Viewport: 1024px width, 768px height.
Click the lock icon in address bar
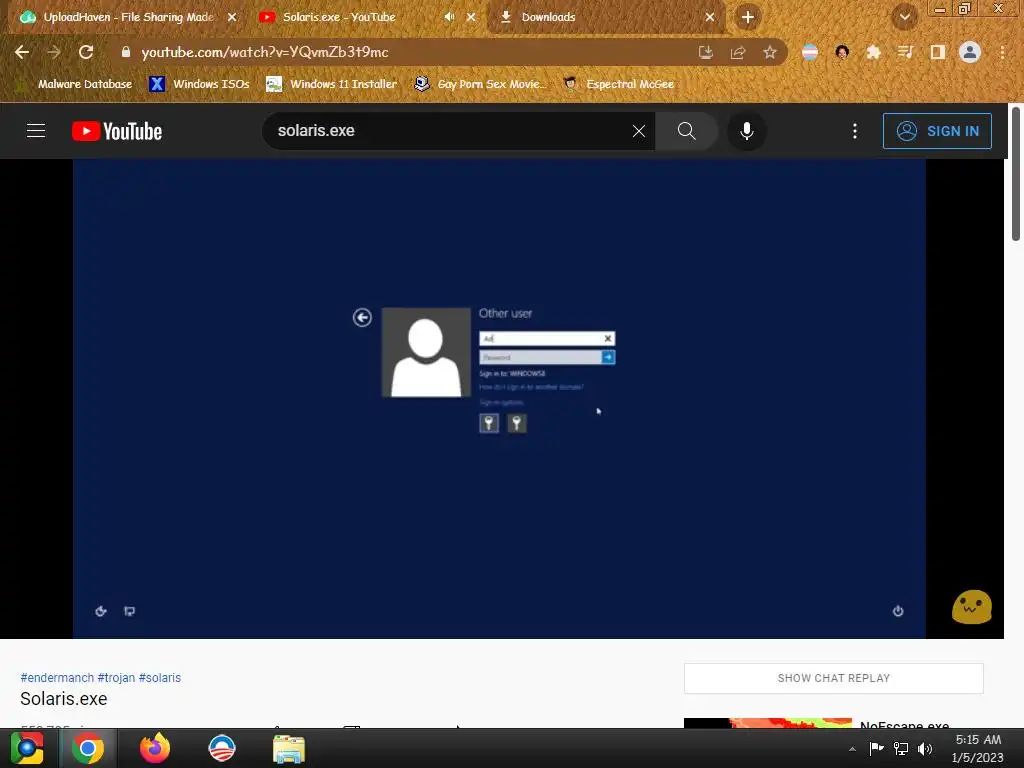click(x=126, y=52)
